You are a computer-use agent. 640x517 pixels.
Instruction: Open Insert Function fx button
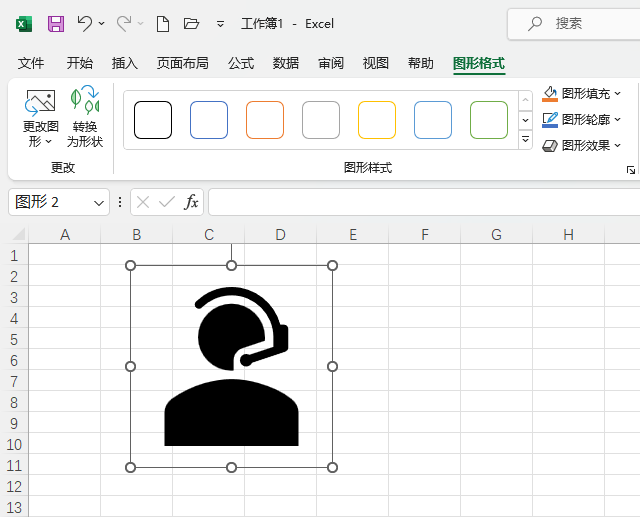pos(191,202)
